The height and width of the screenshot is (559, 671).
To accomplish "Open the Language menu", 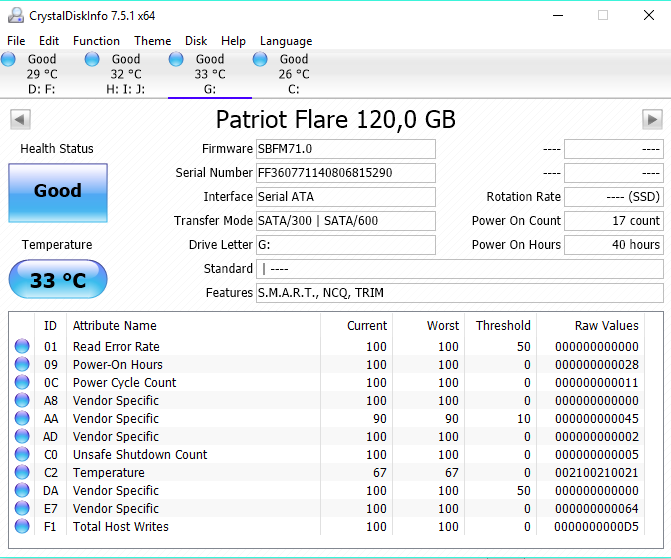I will tap(286, 41).
